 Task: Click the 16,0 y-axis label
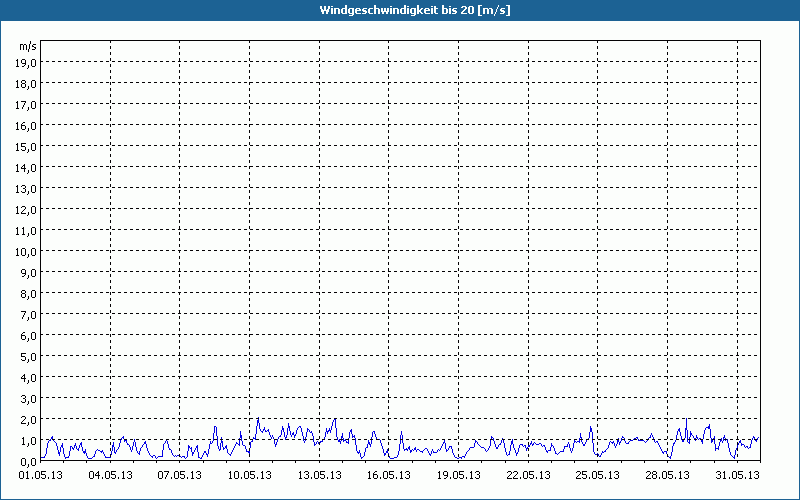tap(26, 126)
